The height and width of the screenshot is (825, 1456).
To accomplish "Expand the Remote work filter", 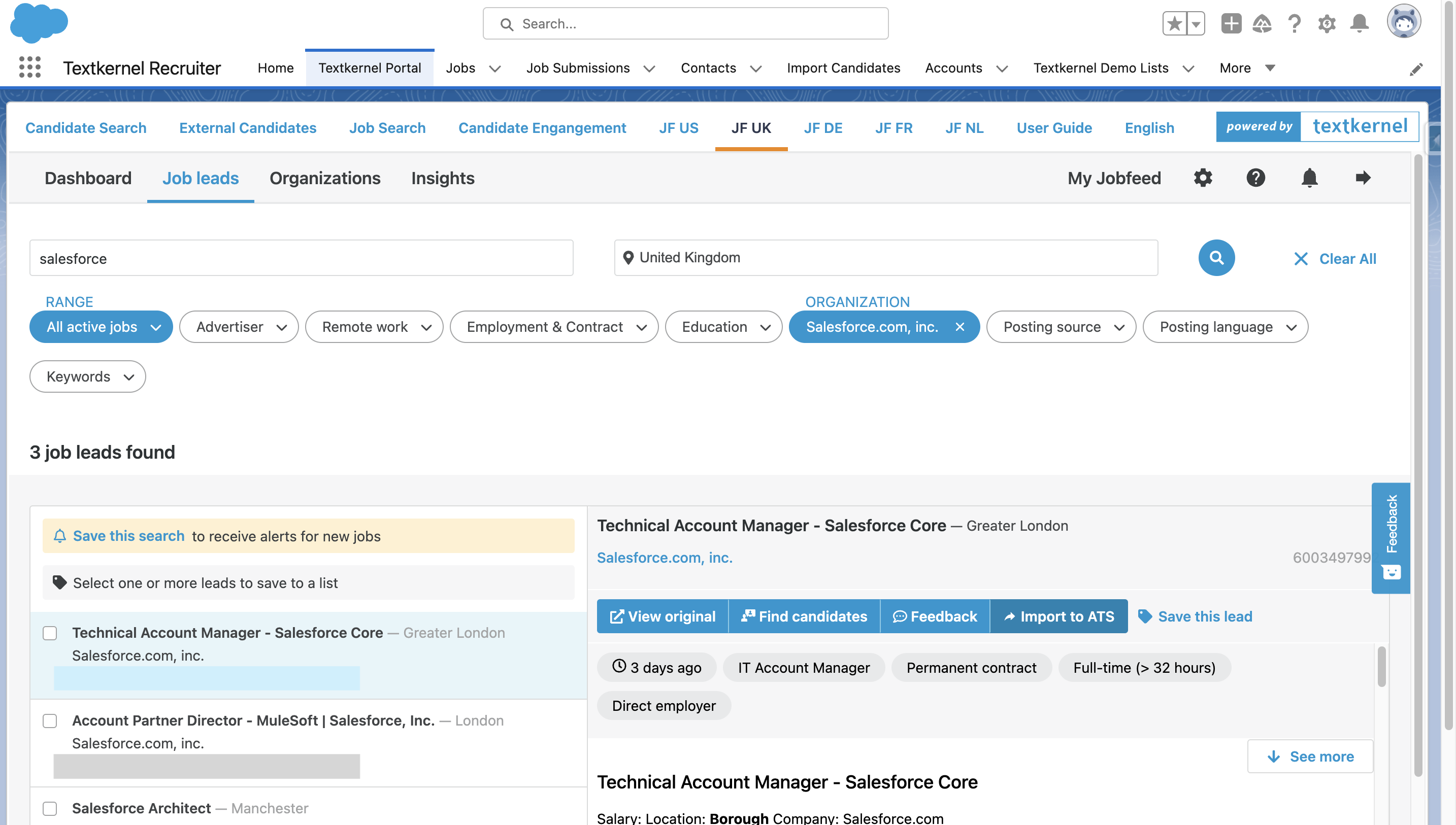I will click(374, 327).
